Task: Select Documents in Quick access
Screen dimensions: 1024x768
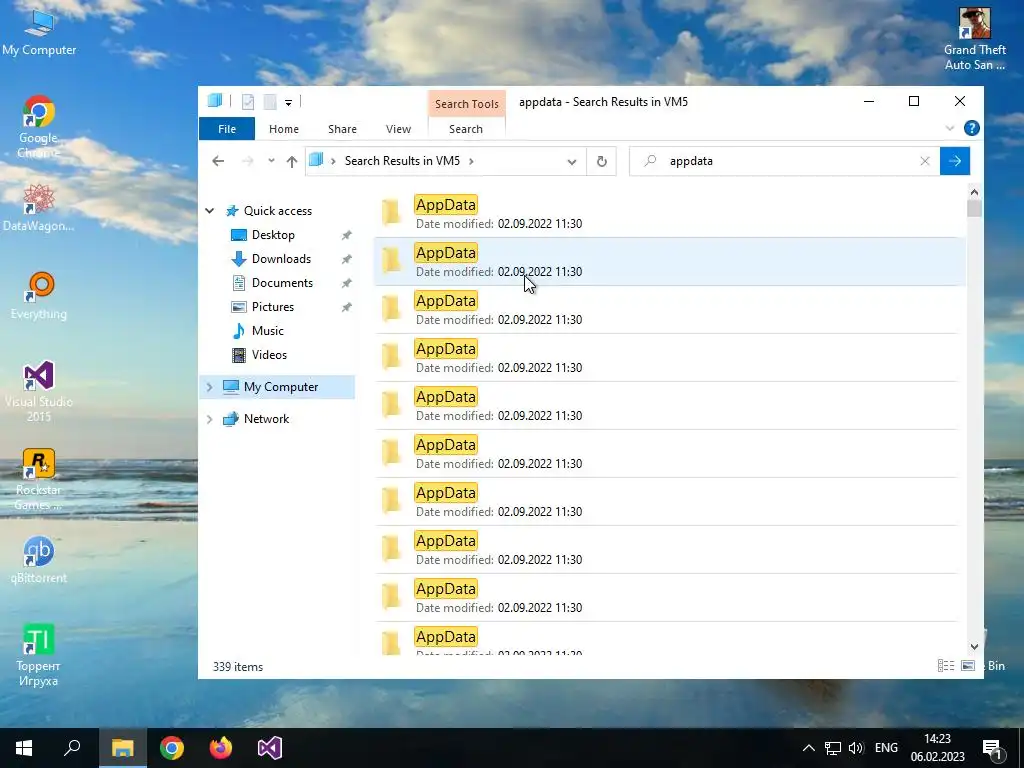Action: (282, 283)
